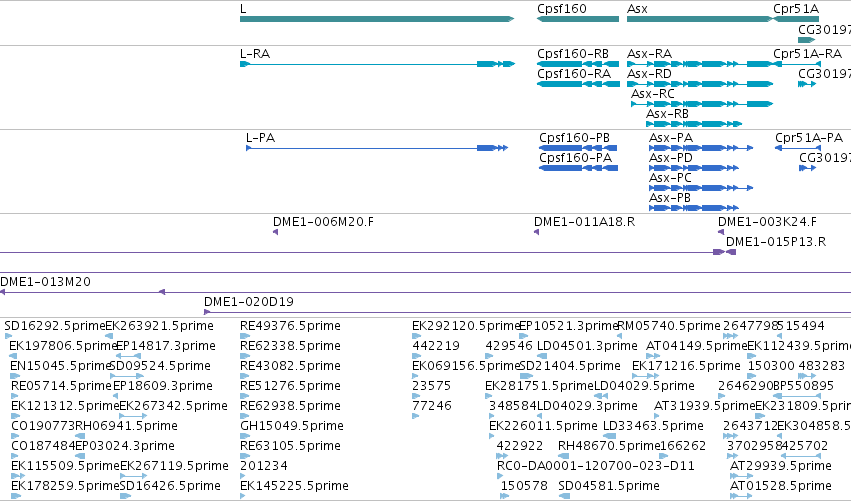Click the teal Asx gene bar
The height and width of the screenshot is (501, 851).
click(x=699, y=19)
